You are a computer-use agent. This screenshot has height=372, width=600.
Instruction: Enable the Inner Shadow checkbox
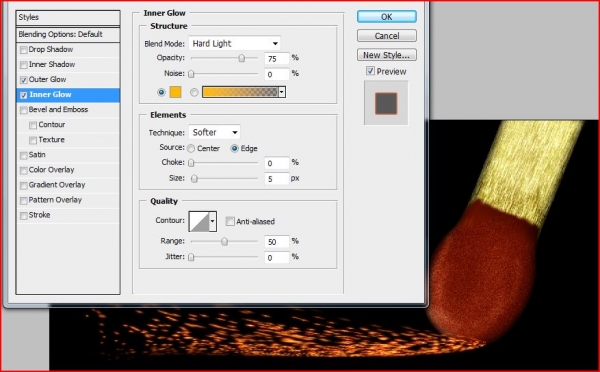[24, 65]
